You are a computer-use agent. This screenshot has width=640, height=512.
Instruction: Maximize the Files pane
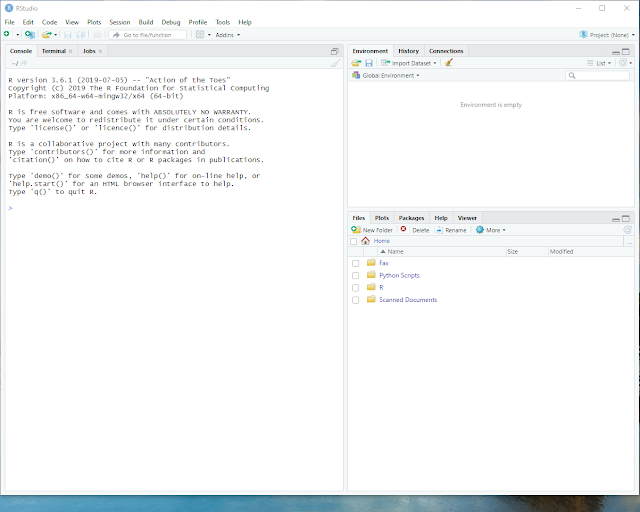pos(626,218)
